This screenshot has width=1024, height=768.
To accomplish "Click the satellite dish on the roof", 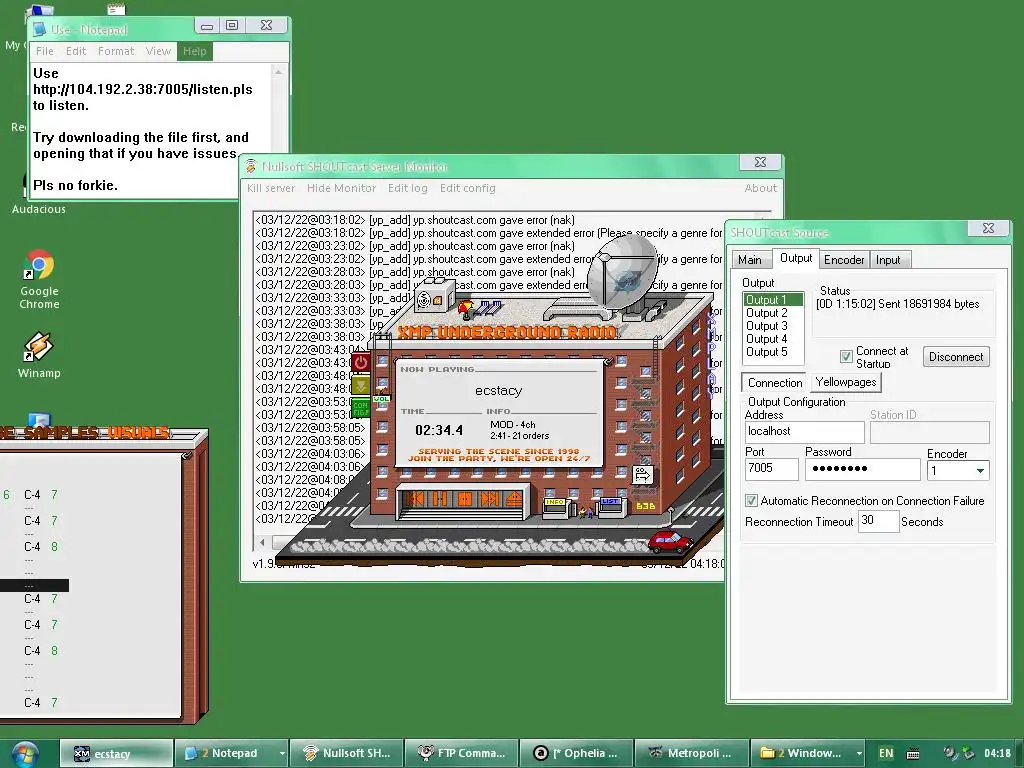I will 622,274.
